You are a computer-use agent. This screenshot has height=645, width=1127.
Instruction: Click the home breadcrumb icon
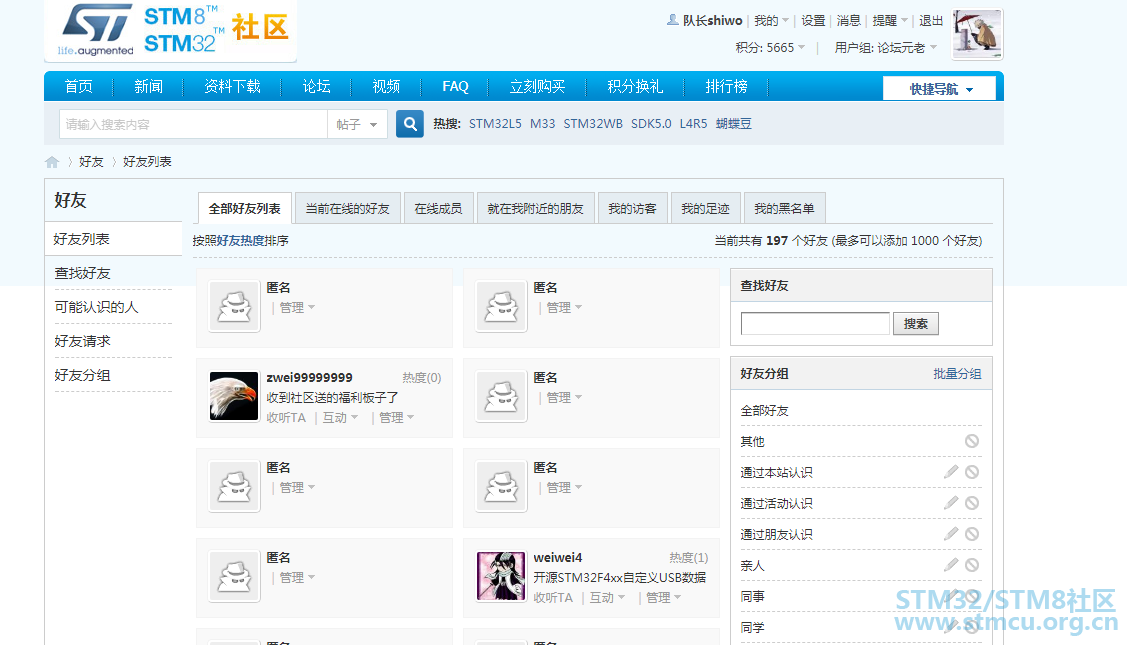(x=52, y=162)
